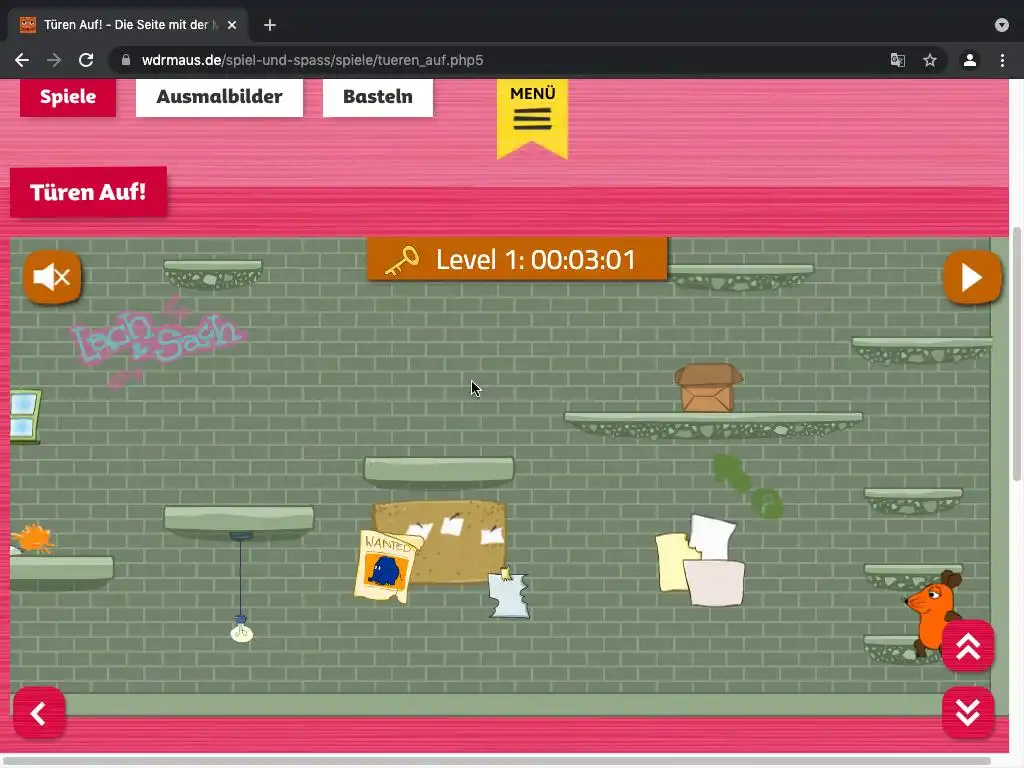Click the hanging light bulb
The image size is (1024, 768).
242,630
